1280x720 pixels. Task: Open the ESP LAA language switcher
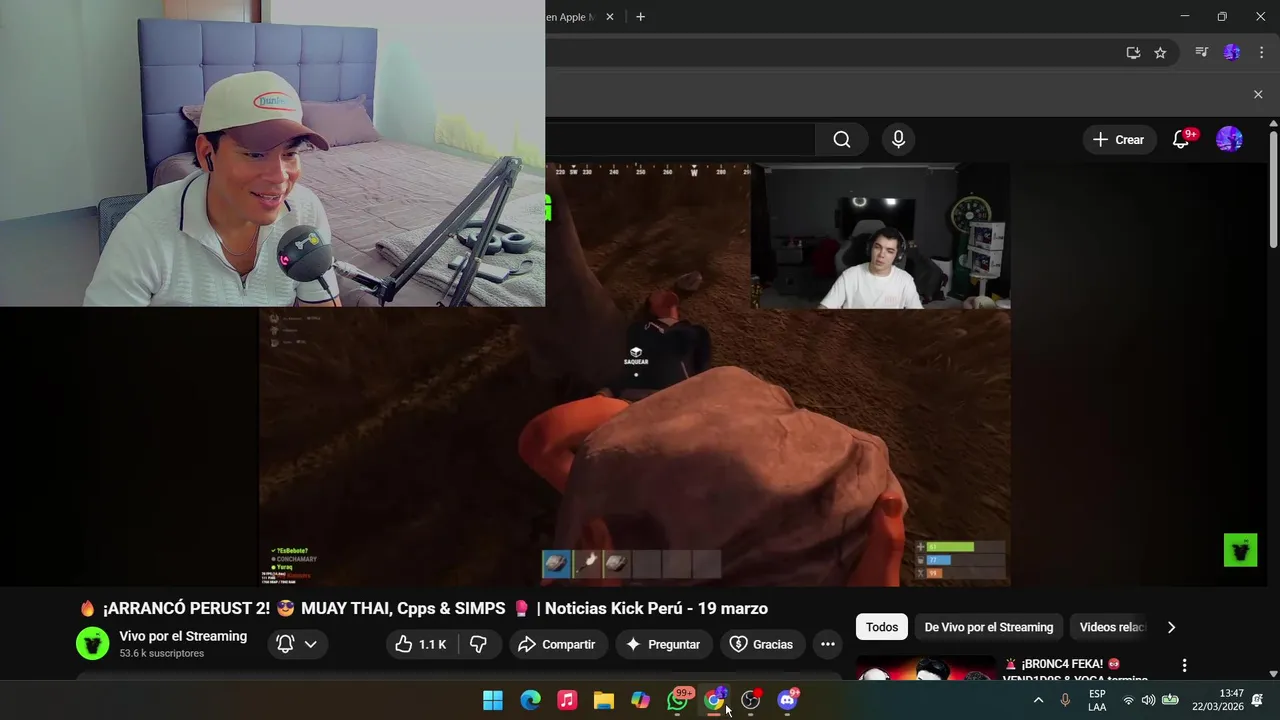tap(1097, 700)
